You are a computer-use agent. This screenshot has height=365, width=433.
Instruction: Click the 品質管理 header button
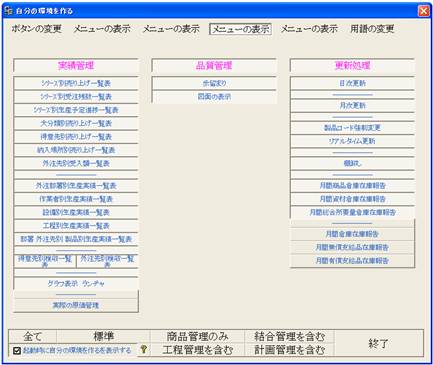pos(214,65)
